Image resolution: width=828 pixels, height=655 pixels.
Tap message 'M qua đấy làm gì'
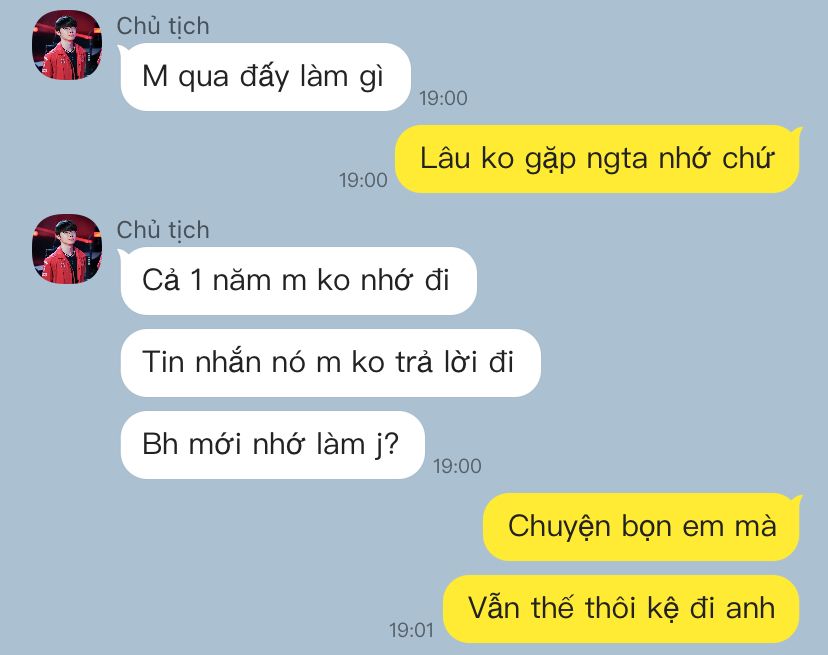(x=266, y=77)
